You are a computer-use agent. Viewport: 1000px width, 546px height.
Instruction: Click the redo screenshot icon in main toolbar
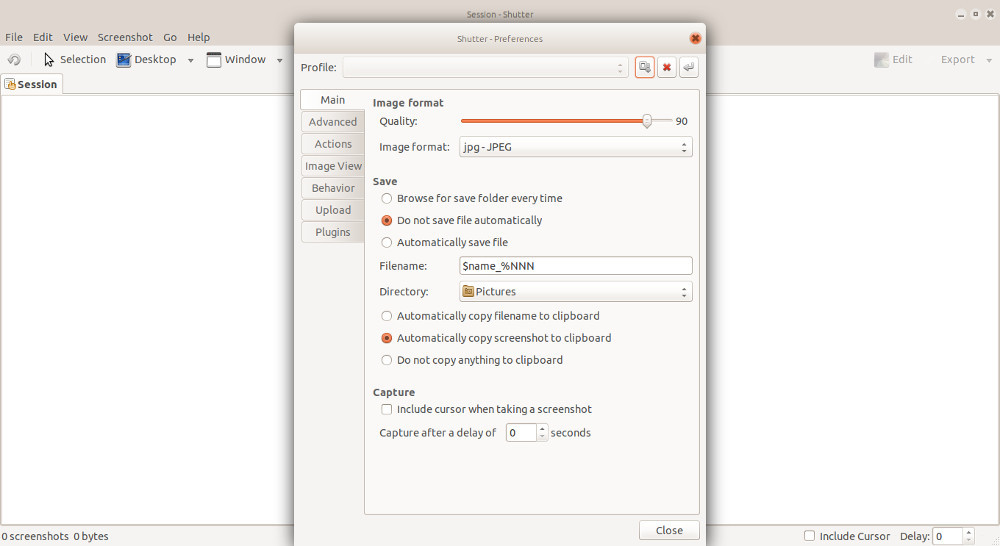[x=14, y=59]
